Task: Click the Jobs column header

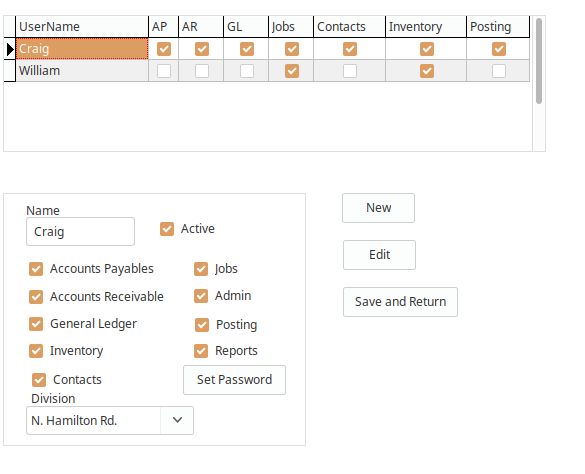Action: (x=291, y=26)
